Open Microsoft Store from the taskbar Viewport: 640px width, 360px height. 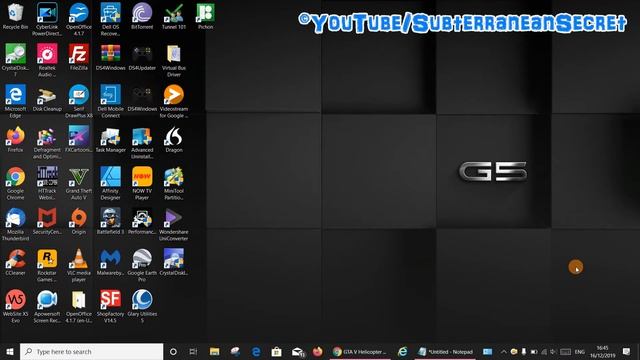276,351
